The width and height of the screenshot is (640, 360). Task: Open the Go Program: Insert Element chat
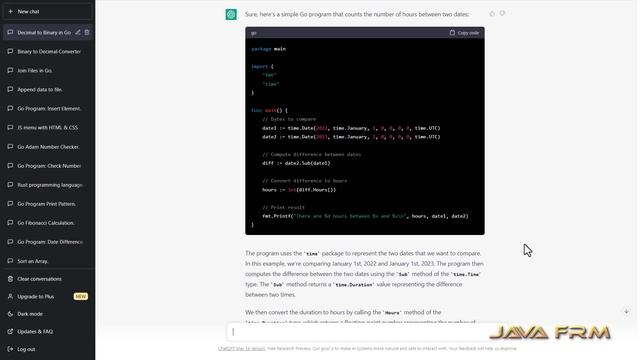coord(47,109)
